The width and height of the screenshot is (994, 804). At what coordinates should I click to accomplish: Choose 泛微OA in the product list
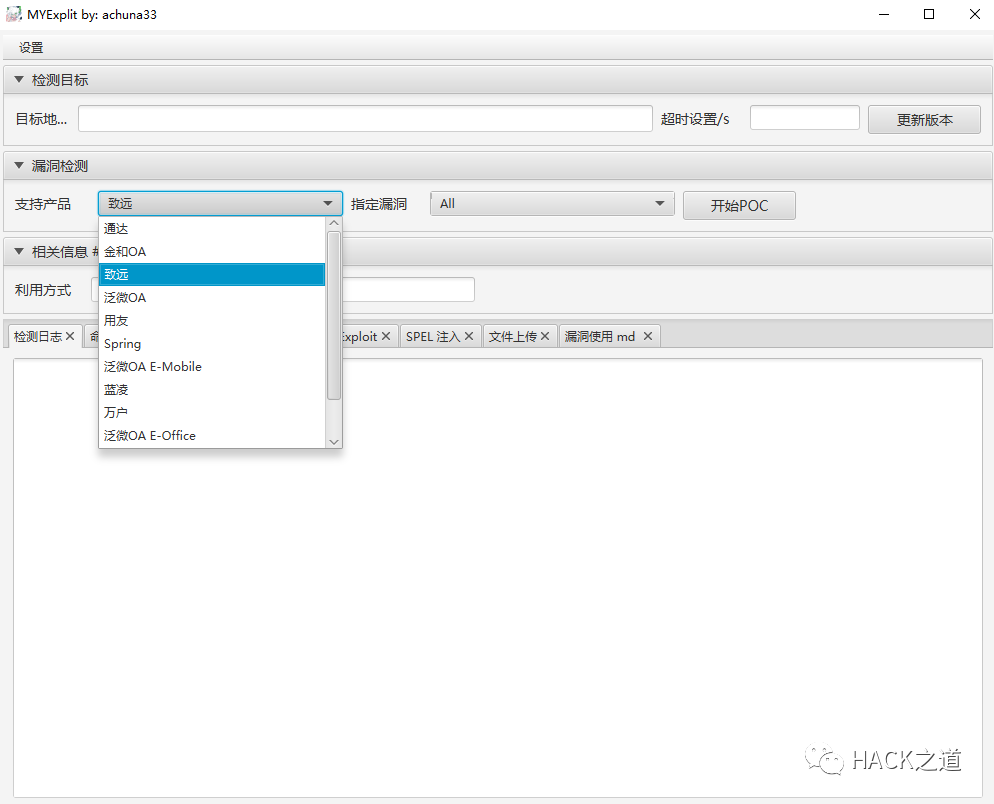[212, 297]
